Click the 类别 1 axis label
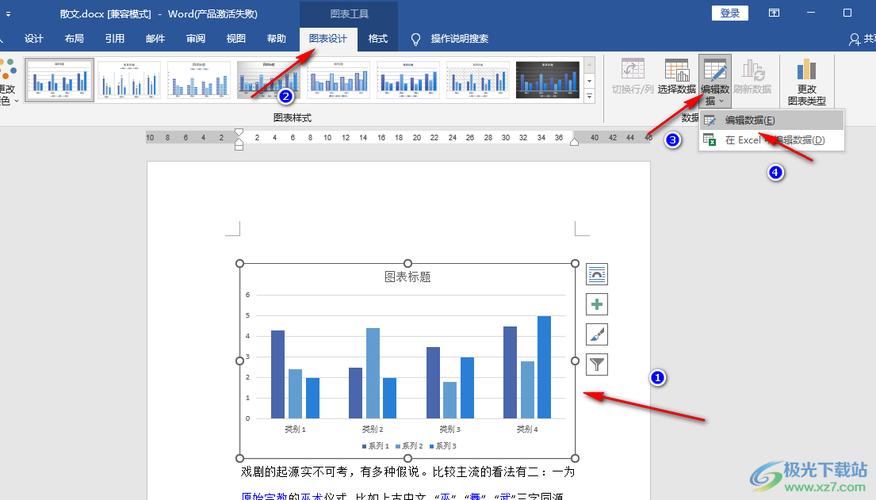 click(295, 429)
